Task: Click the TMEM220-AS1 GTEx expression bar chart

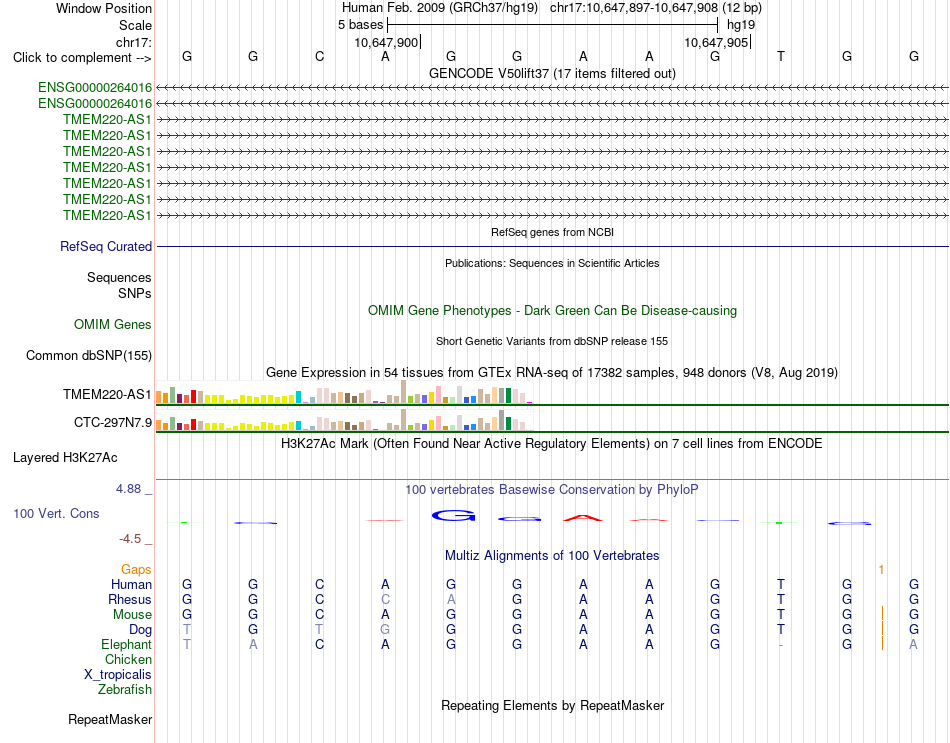Action: tap(344, 393)
